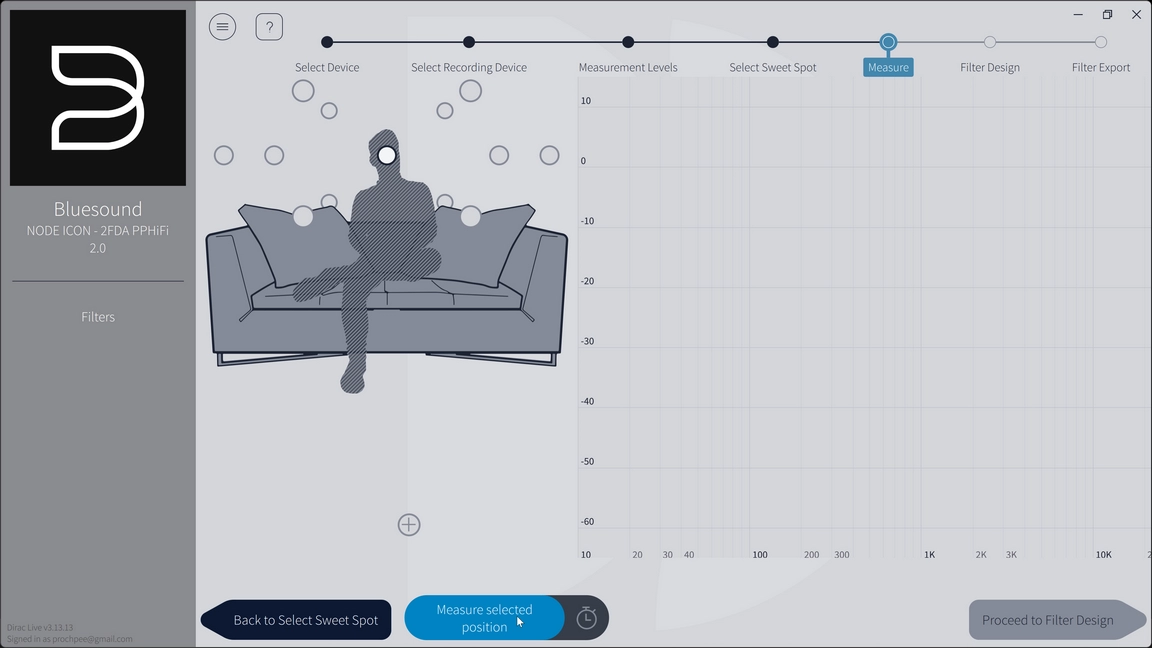Select the highlighted head-center microphone position

[387, 155]
